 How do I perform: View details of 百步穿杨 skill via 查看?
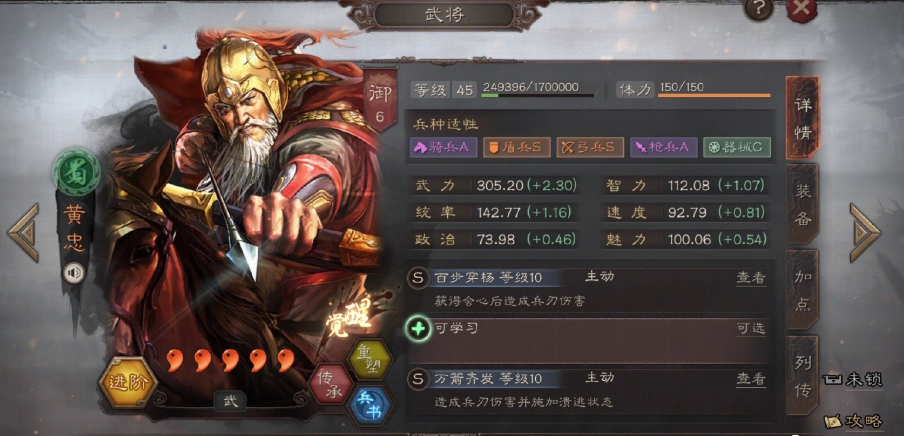(x=751, y=278)
